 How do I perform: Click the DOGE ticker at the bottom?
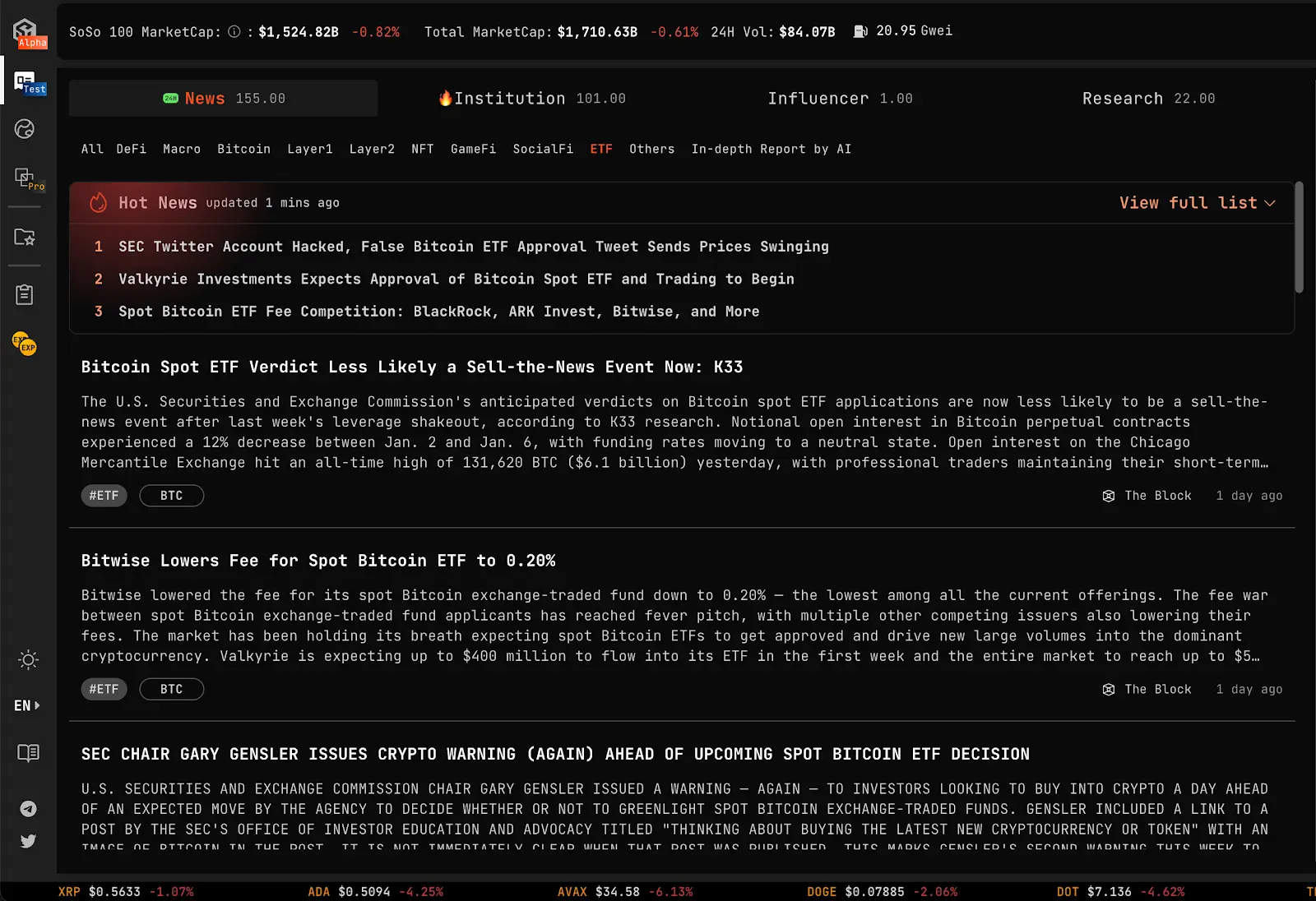[x=883, y=892]
